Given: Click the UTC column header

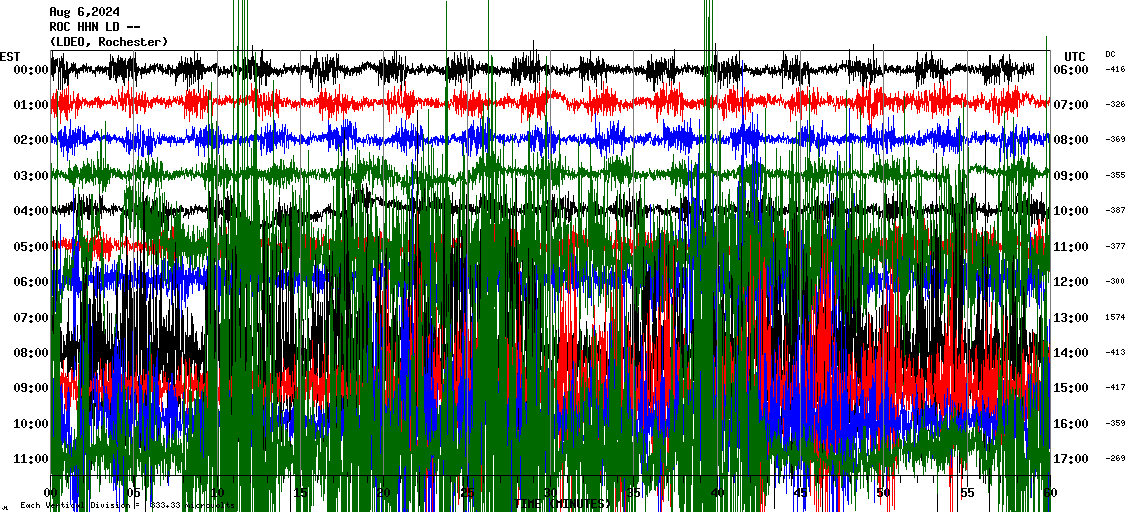Looking at the screenshot, I should point(1074,56).
